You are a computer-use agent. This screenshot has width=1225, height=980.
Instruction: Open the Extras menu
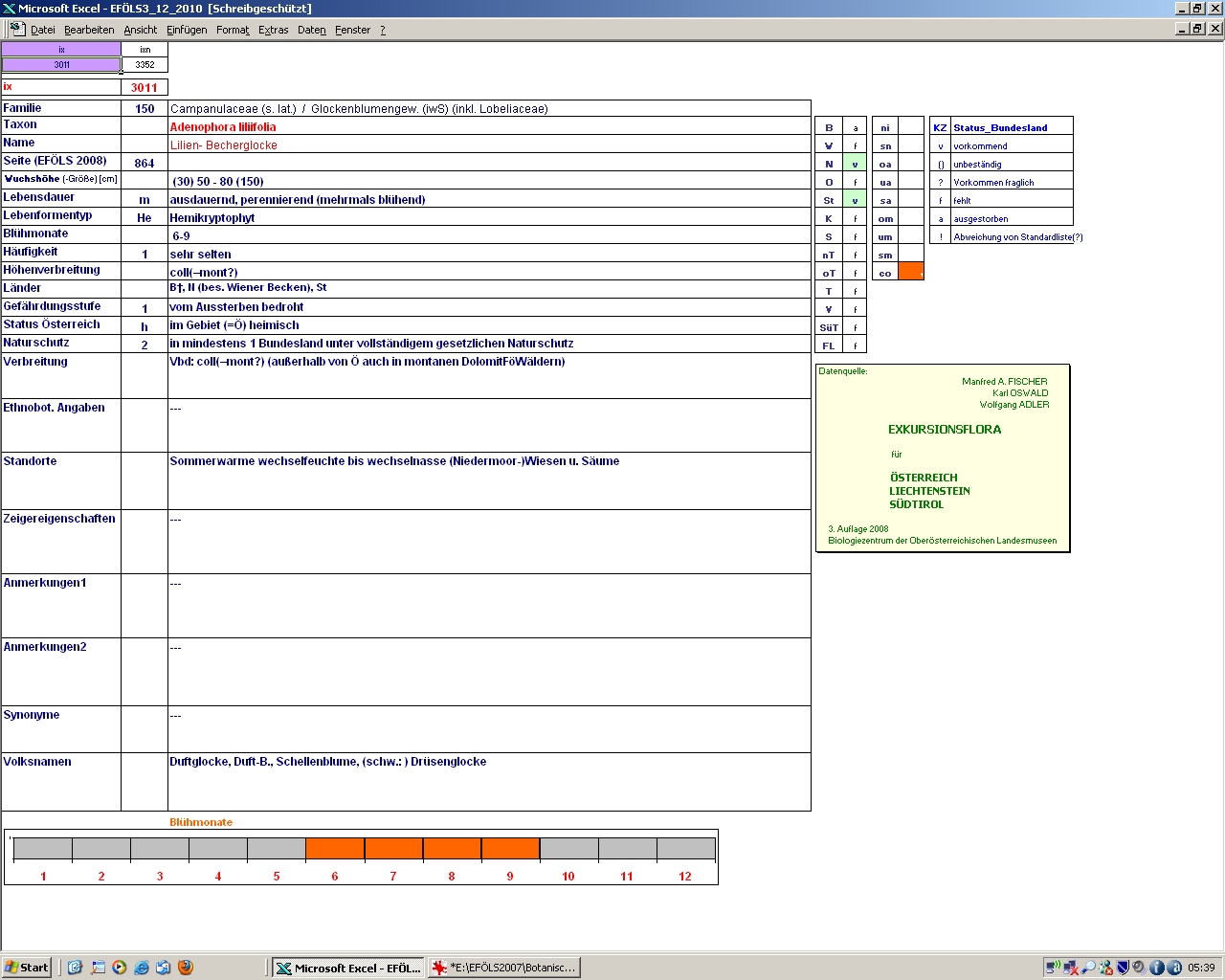tap(274, 30)
